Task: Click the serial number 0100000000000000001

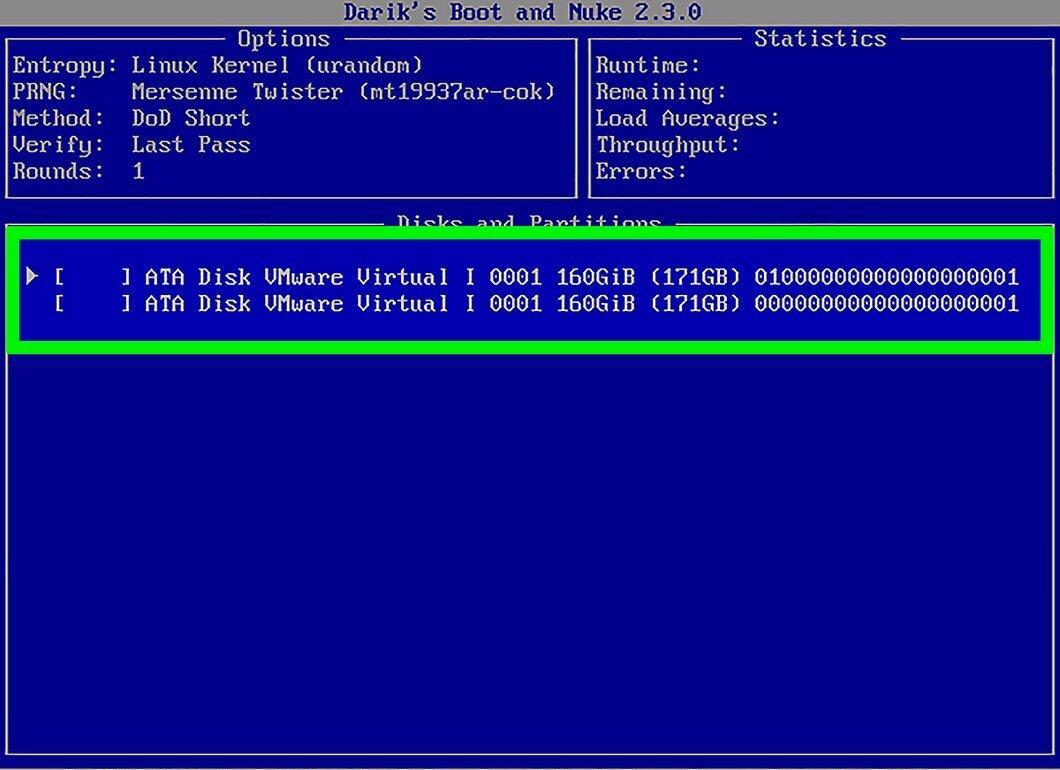Action: (x=887, y=277)
